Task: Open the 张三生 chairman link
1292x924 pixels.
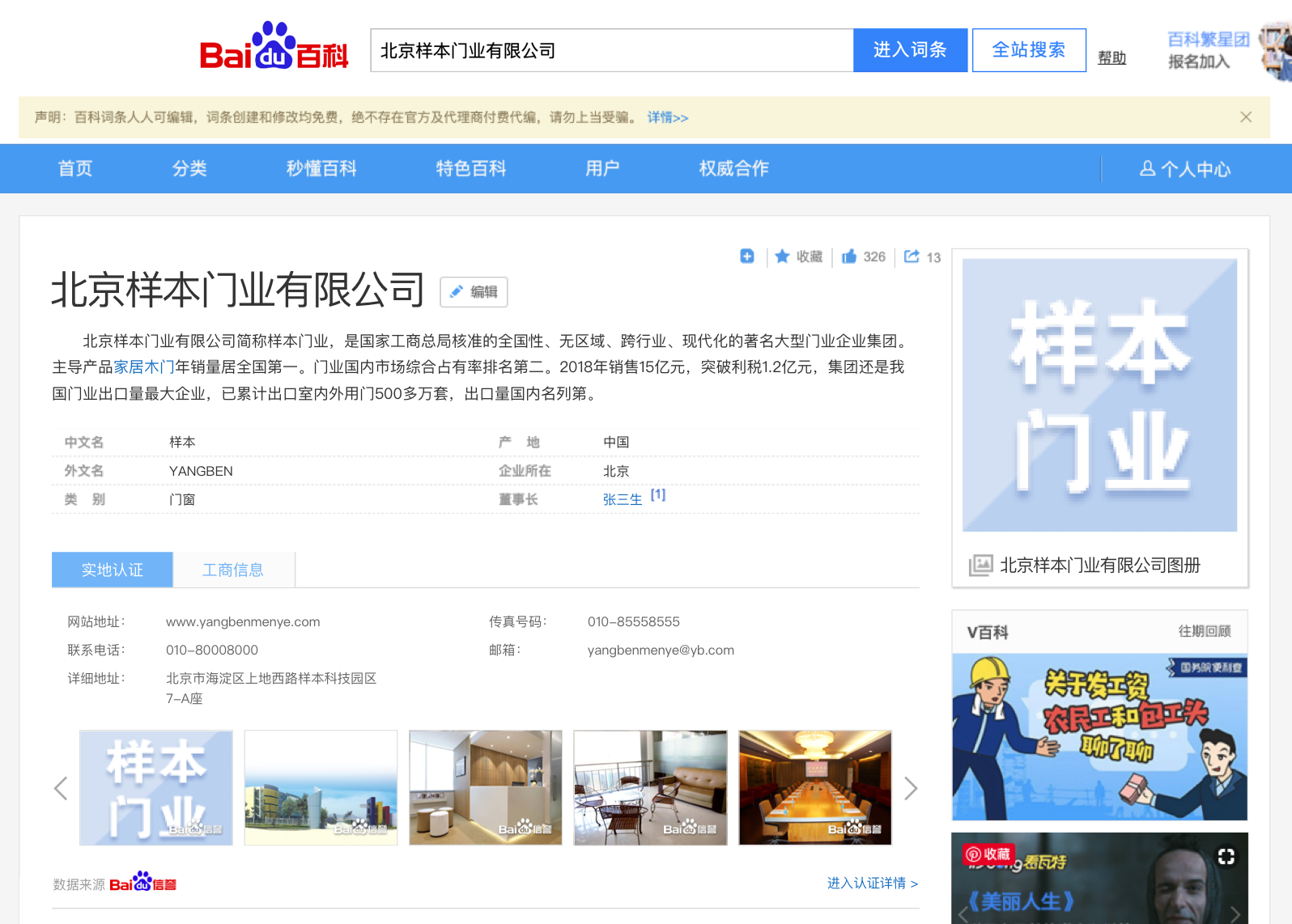Action: tap(623, 500)
